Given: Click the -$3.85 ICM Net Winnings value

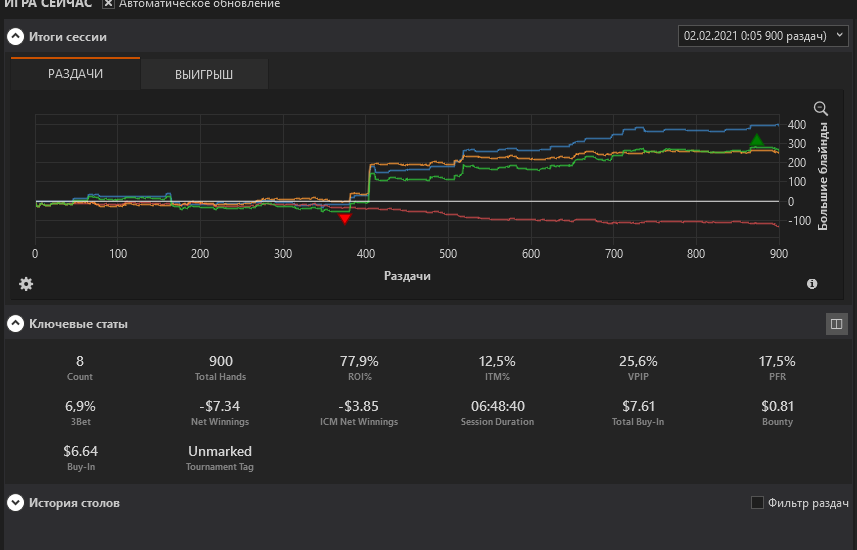Looking at the screenshot, I should (x=359, y=406).
